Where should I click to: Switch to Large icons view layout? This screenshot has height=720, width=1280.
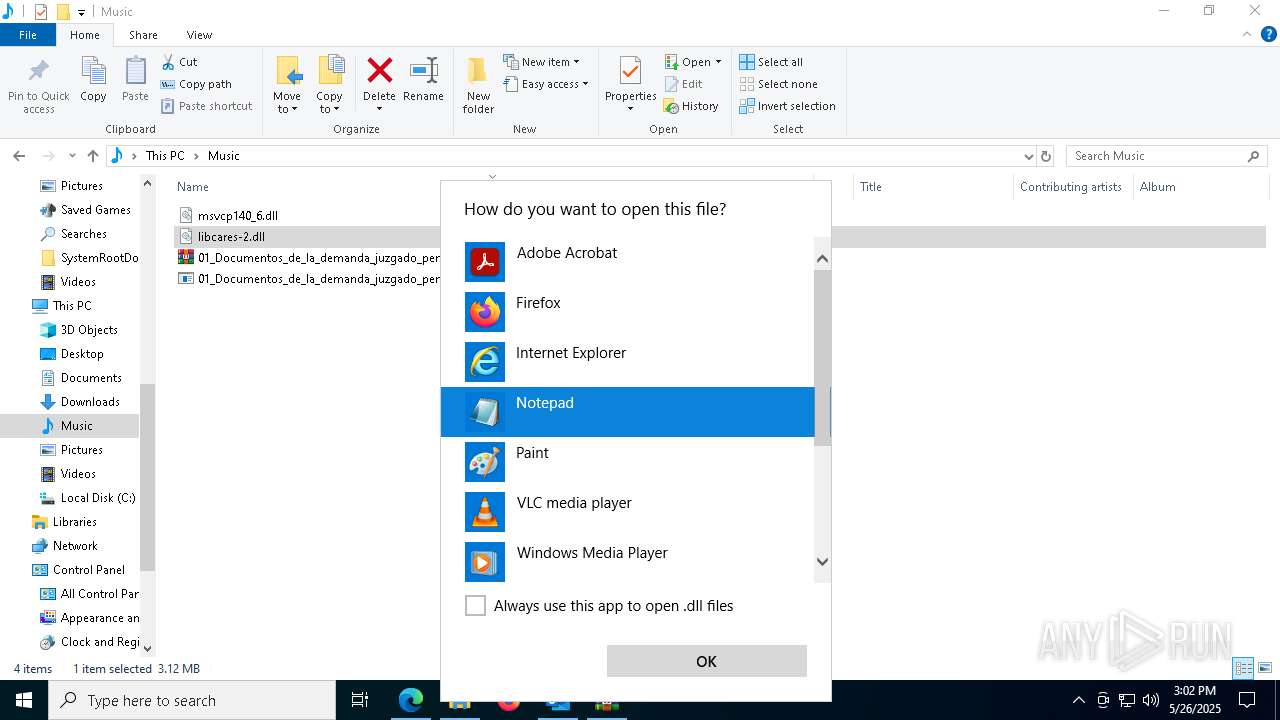(x=1265, y=668)
